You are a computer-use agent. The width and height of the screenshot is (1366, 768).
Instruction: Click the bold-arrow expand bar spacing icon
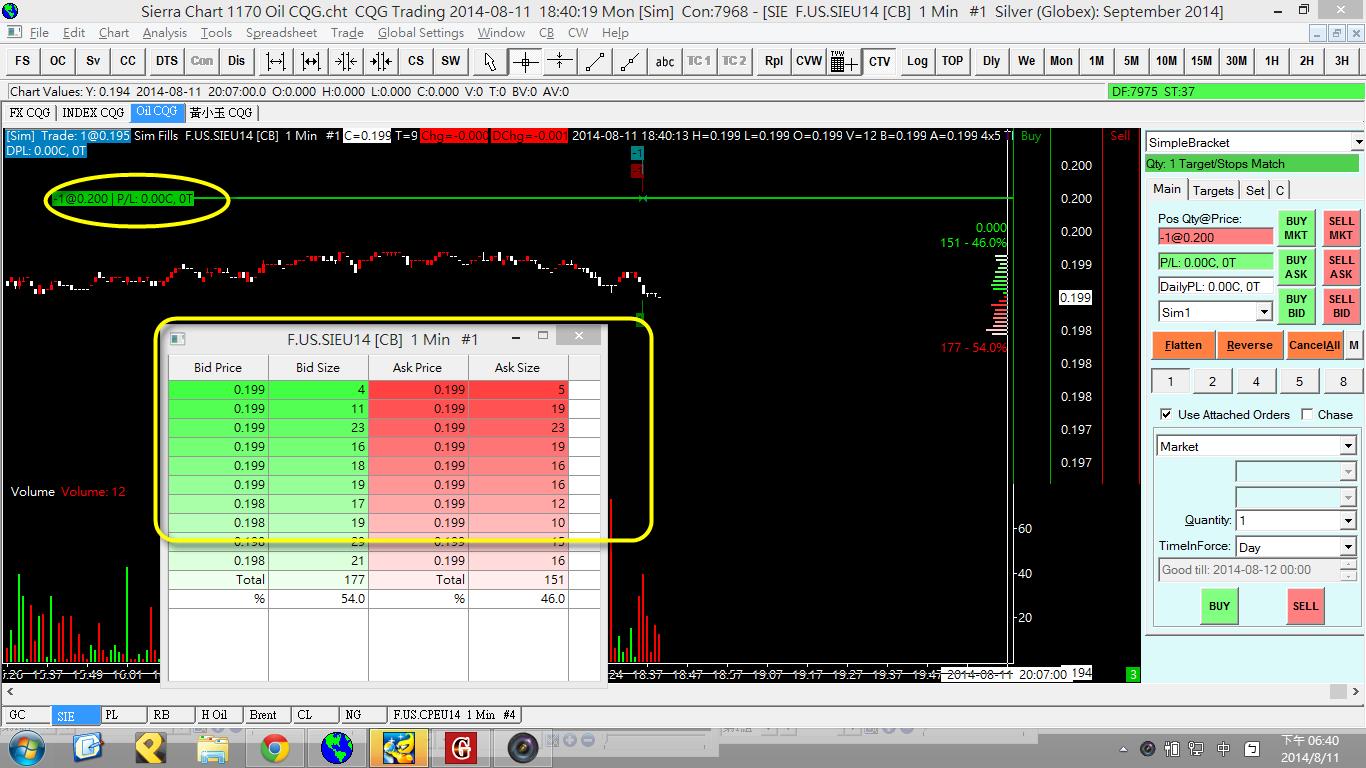(311, 61)
